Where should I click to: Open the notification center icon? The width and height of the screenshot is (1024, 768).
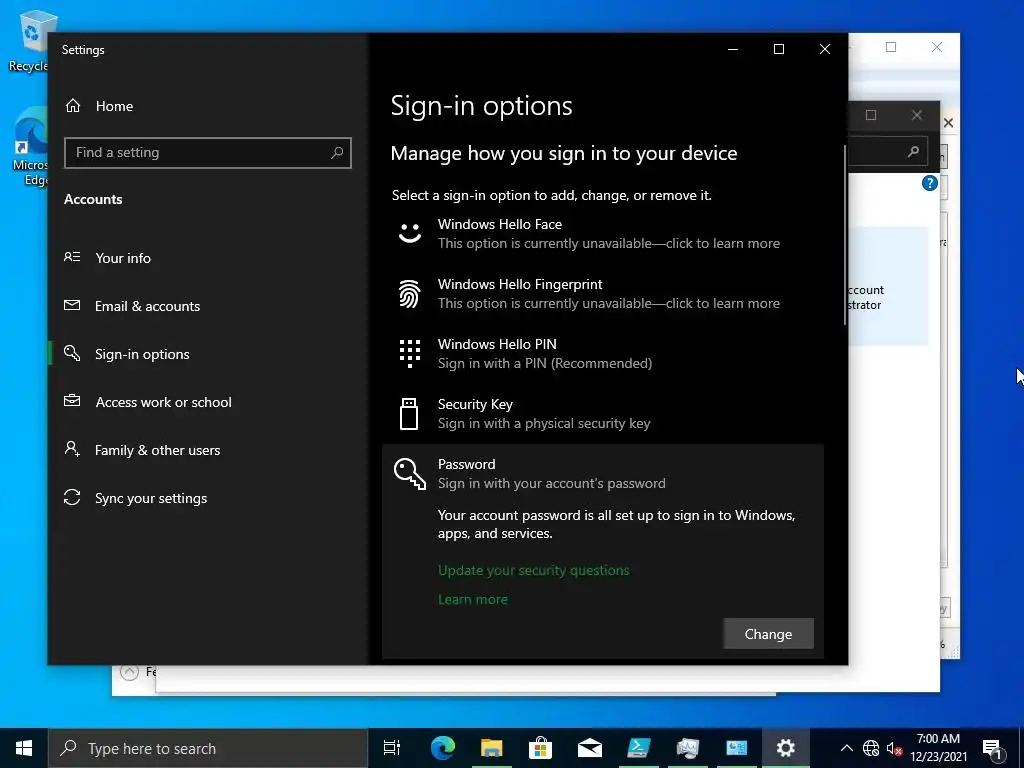[993, 748]
